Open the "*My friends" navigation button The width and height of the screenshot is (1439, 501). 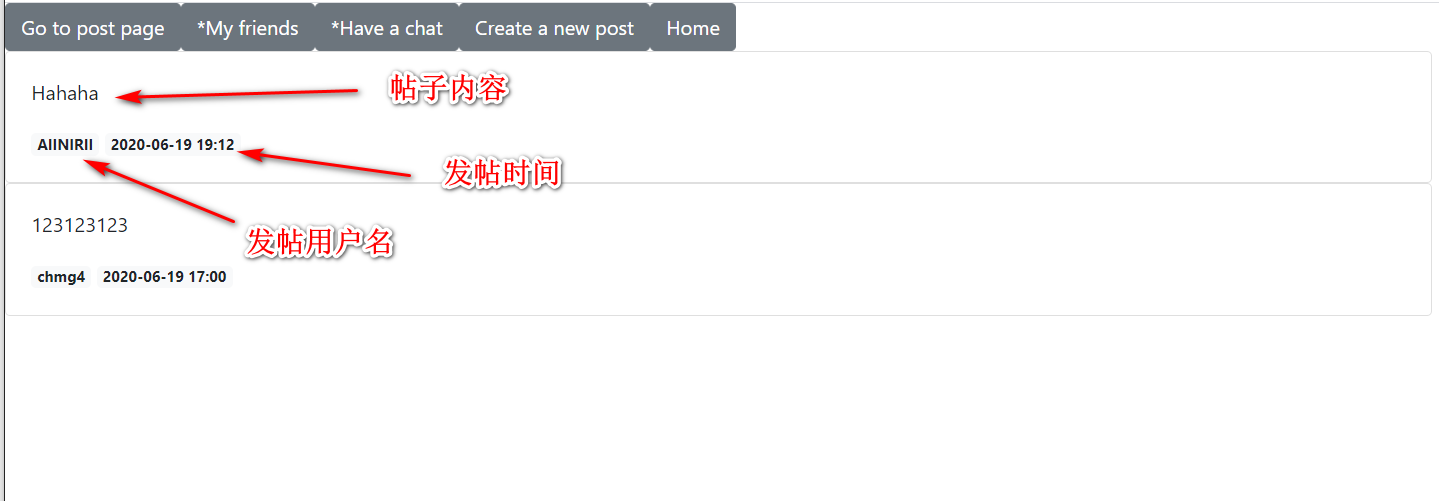click(248, 28)
